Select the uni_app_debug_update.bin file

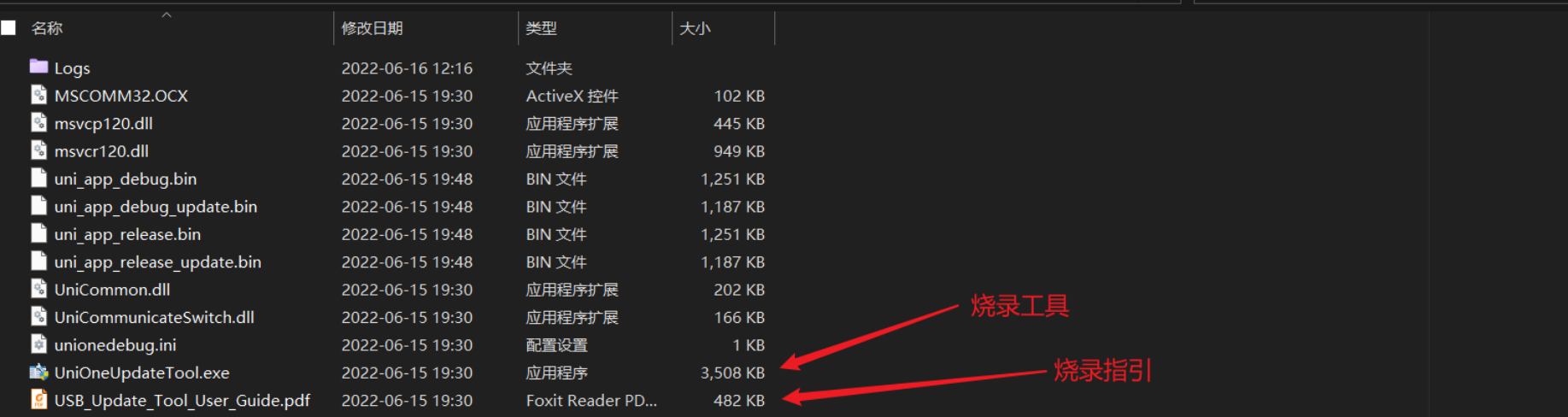pos(156,206)
